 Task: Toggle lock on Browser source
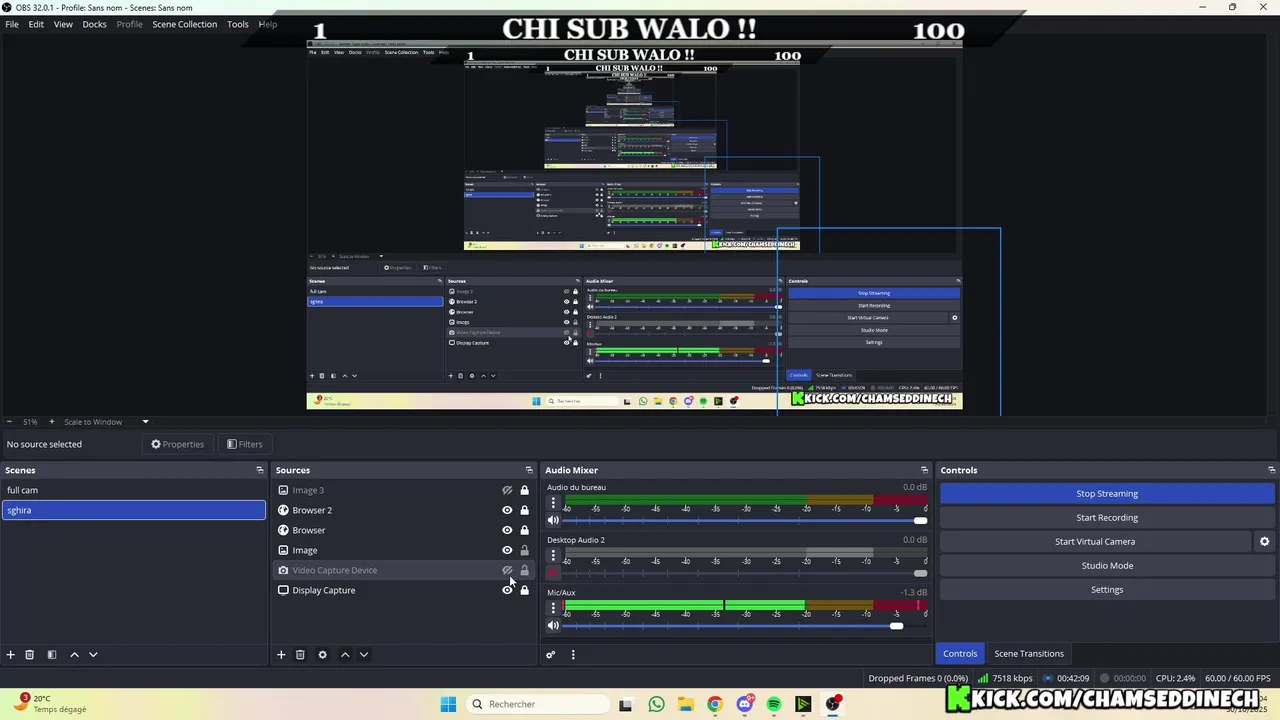coord(524,530)
